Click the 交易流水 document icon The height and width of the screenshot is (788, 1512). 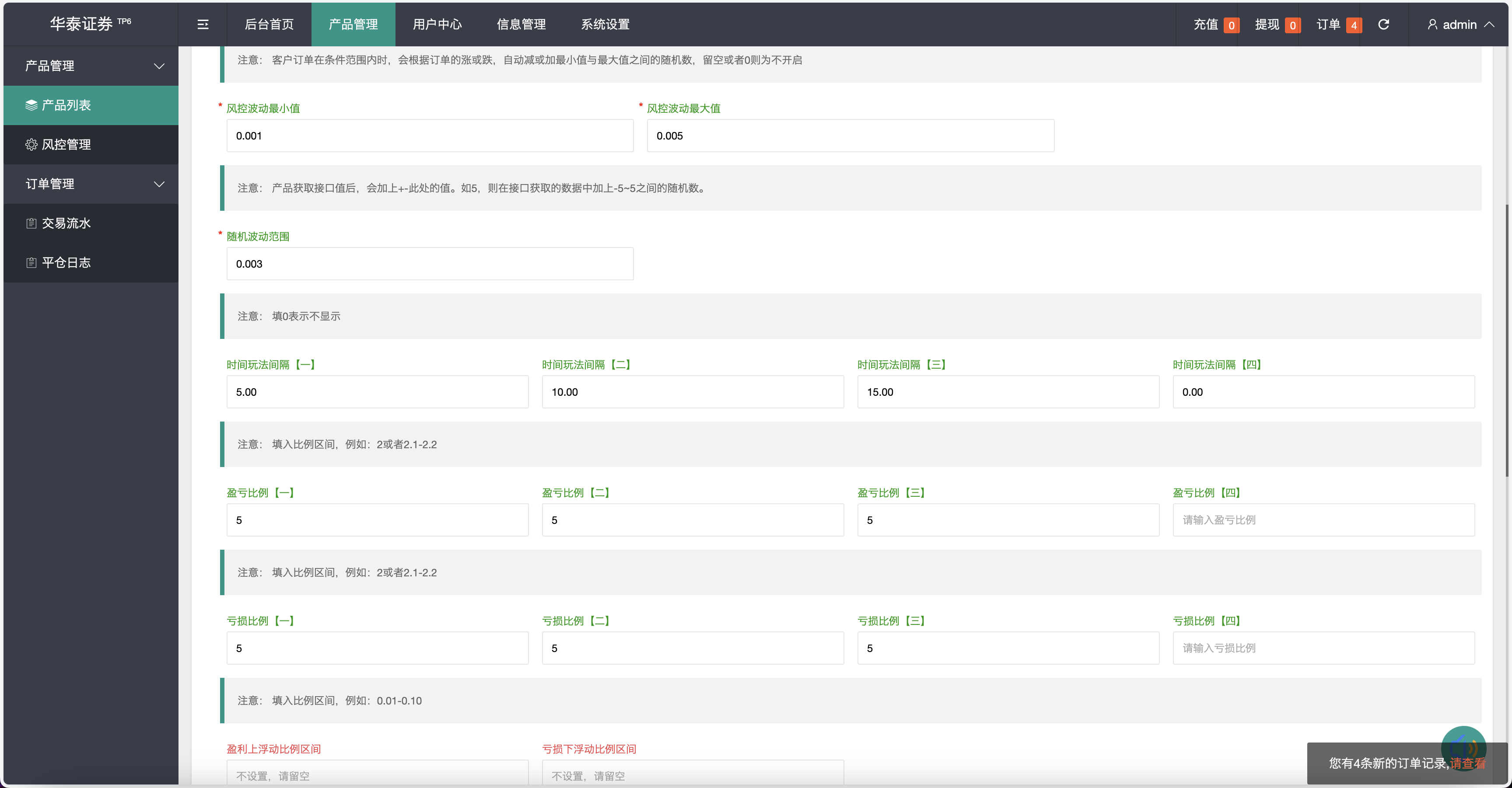pyautogui.click(x=31, y=223)
